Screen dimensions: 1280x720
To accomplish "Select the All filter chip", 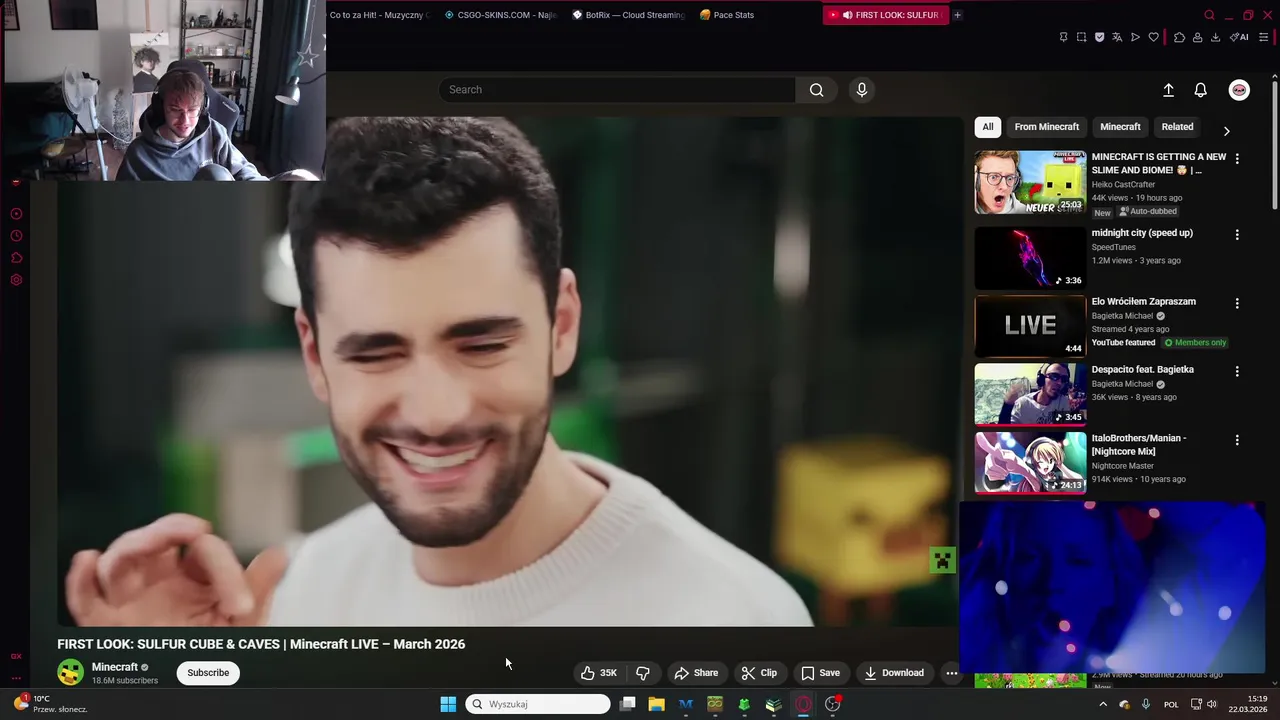I will [x=988, y=127].
